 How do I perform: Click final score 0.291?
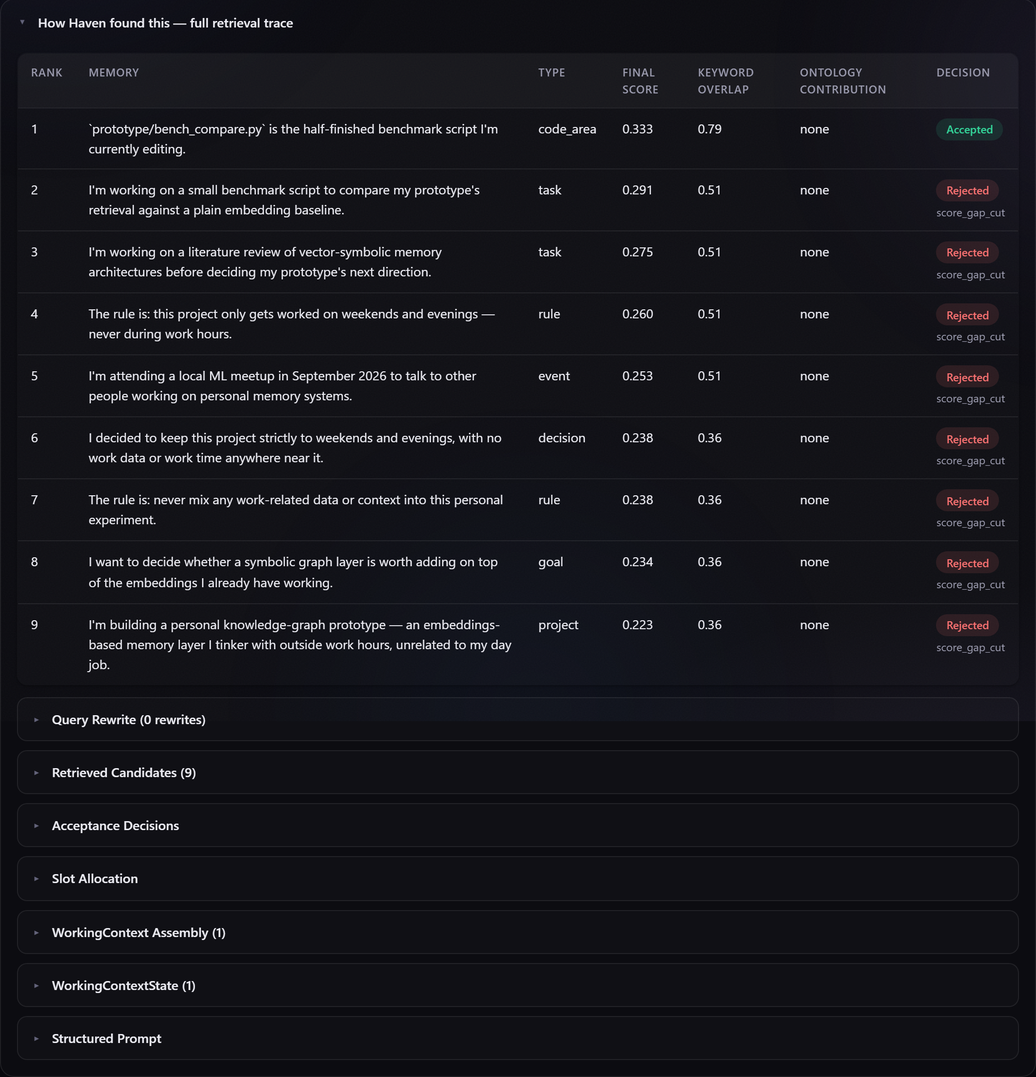(638, 190)
